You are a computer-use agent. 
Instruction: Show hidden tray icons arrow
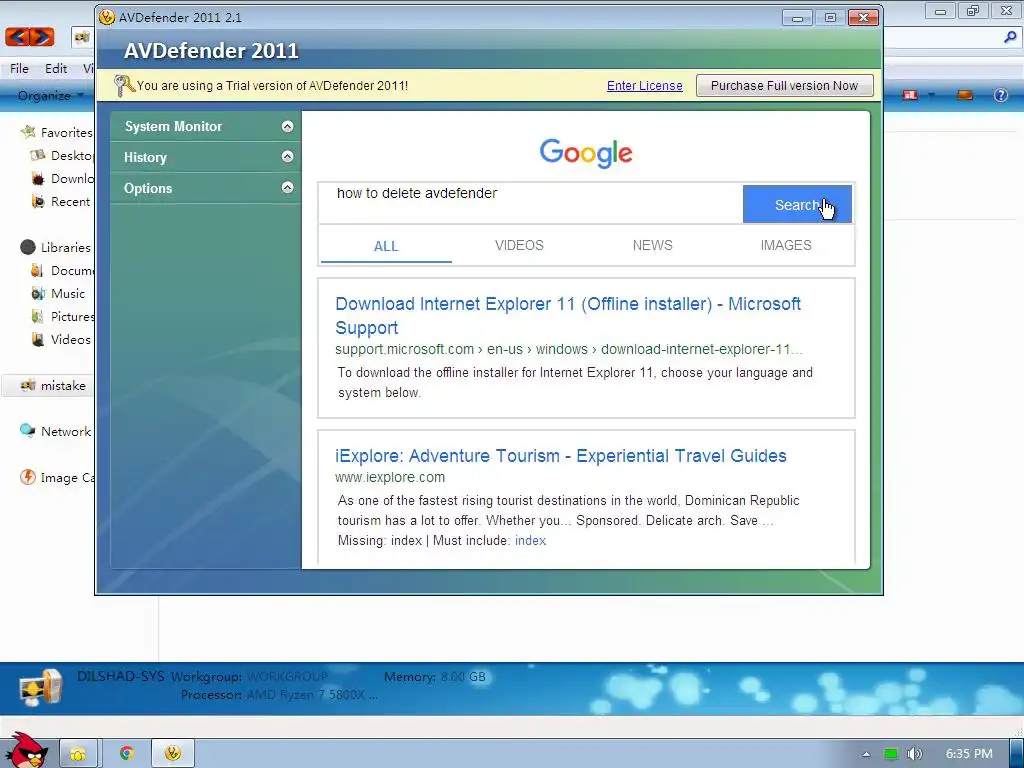pyautogui.click(x=866, y=754)
